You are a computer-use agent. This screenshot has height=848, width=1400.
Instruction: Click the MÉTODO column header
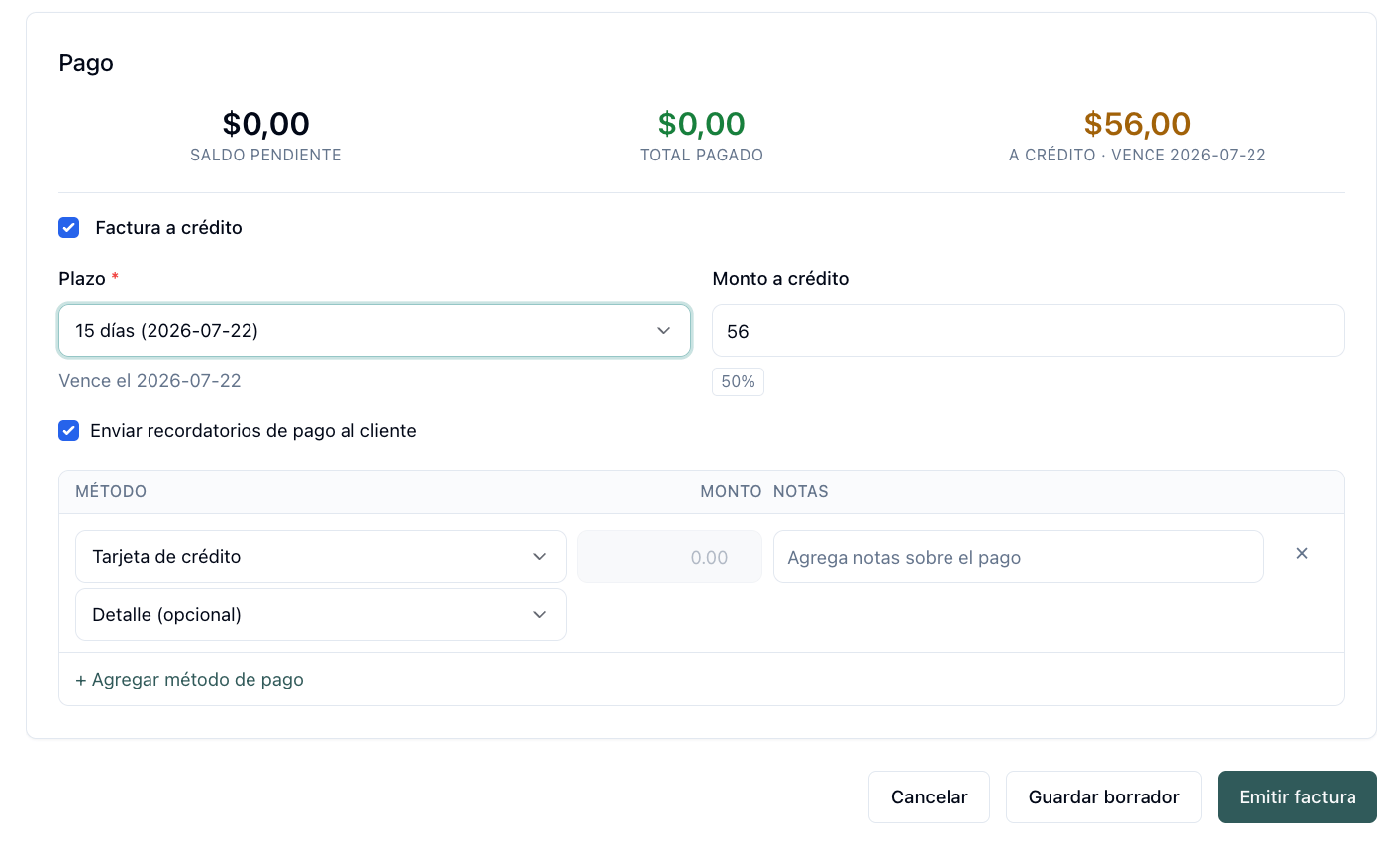click(111, 492)
